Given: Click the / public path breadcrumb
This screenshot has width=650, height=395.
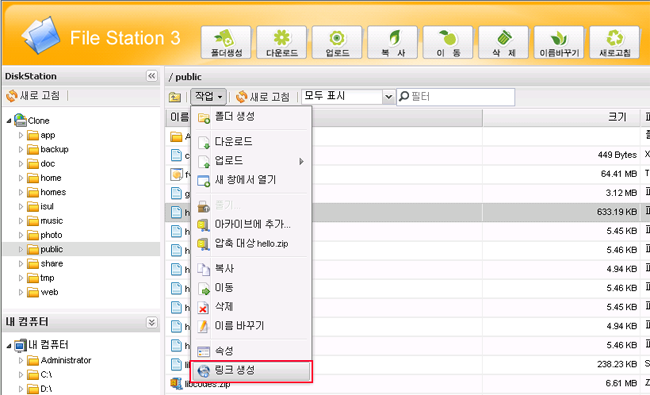Looking at the screenshot, I should point(185,77).
